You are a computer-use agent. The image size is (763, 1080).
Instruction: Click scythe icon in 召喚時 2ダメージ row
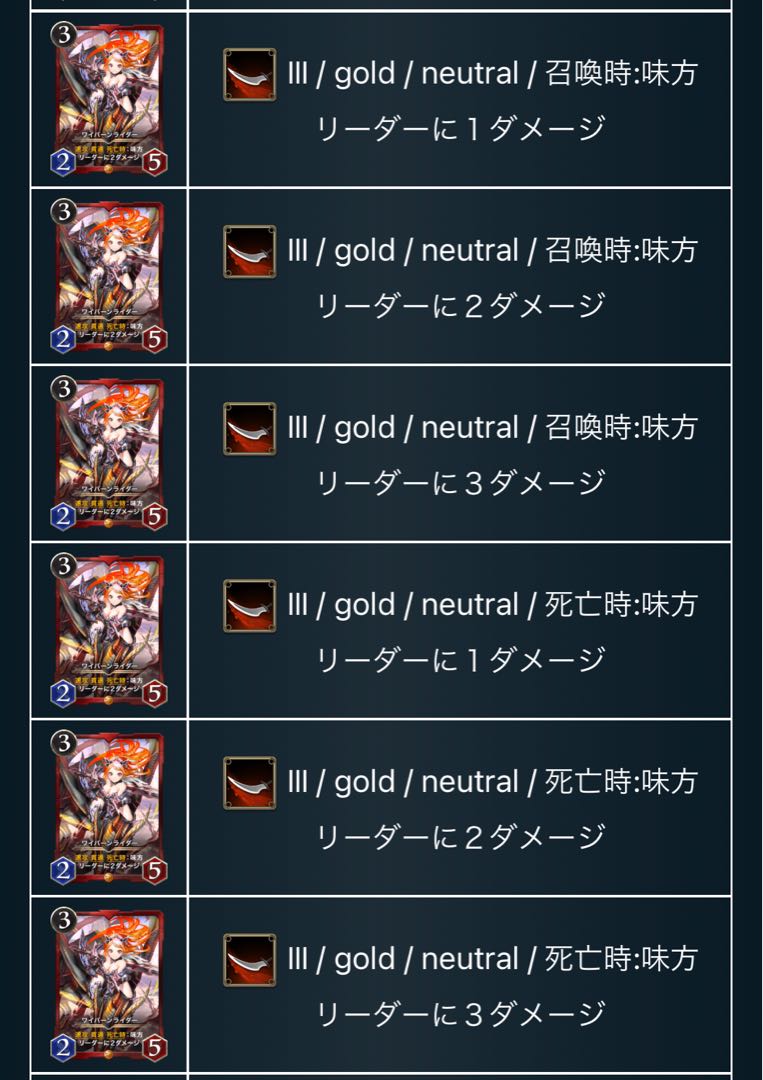pos(250,251)
